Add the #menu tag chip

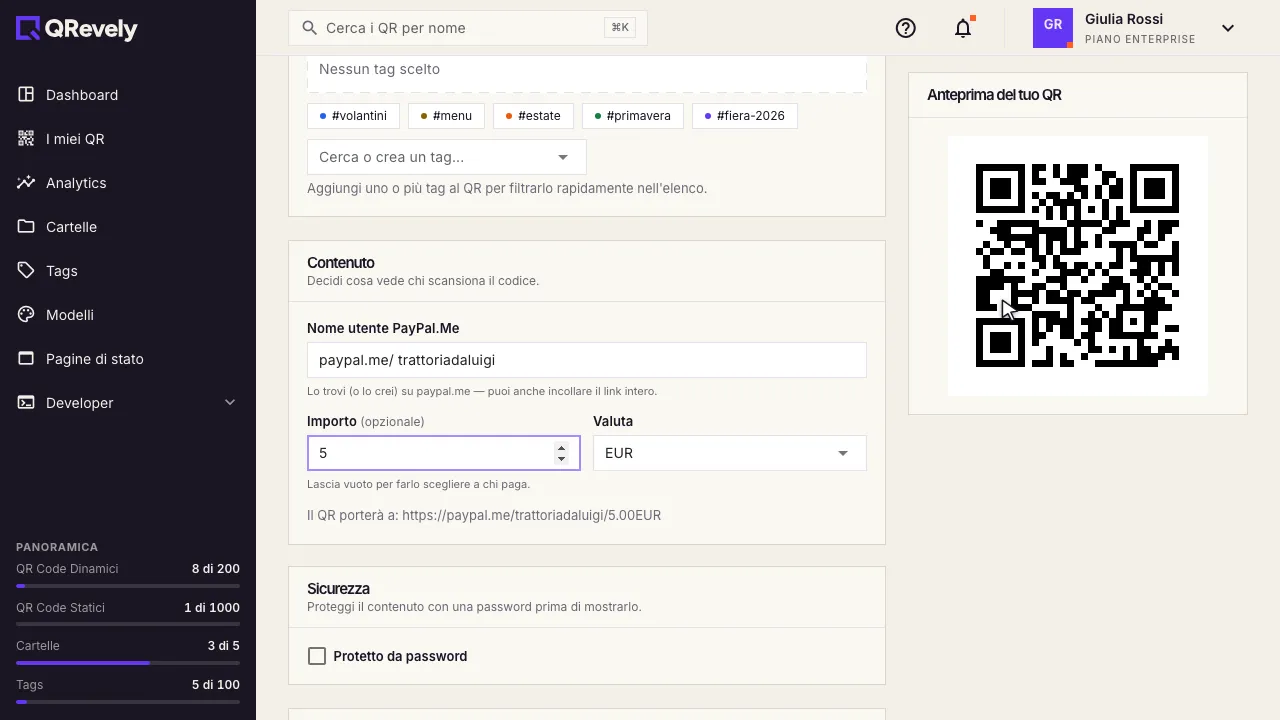coord(446,116)
